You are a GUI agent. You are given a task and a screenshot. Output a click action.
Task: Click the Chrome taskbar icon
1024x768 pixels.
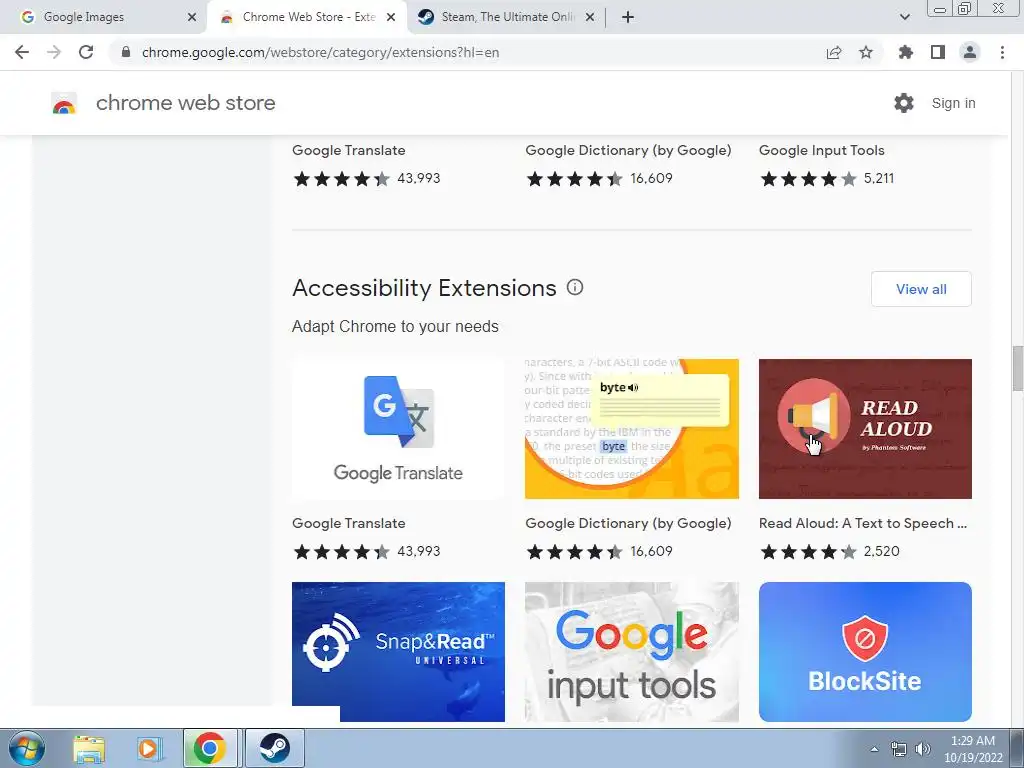(209, 748)
